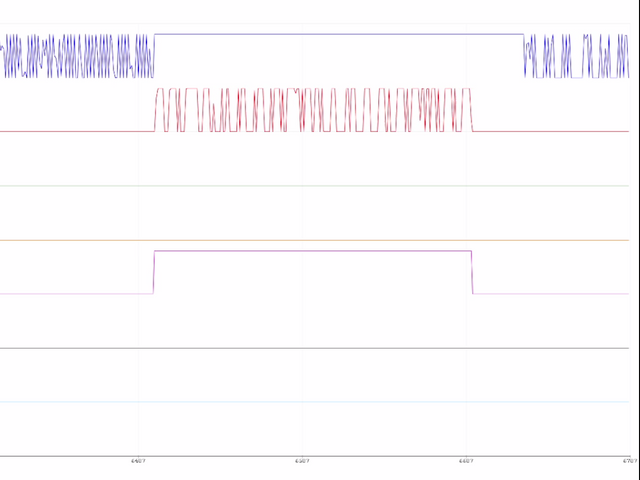640x480 pixels.
Task: Select the purple pulse's high plateau
Action: point(312,251)
